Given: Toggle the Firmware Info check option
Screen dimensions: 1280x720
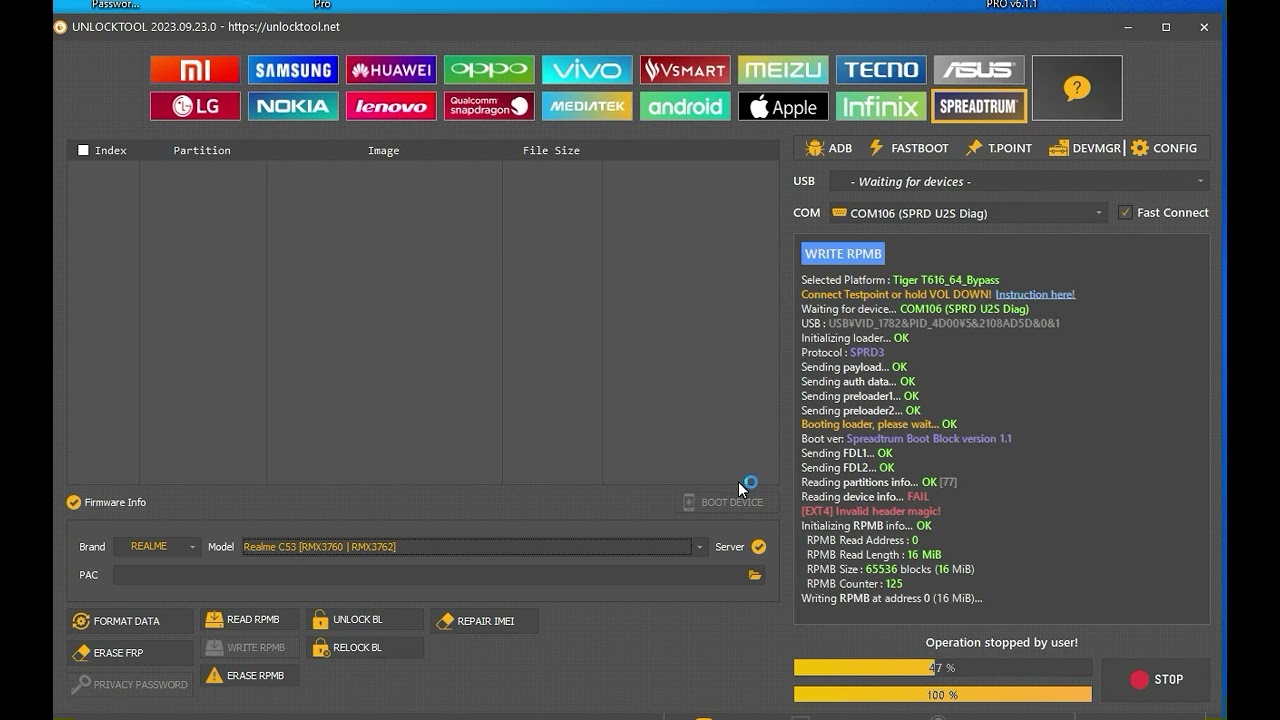Looking at the screenshot, I should pos(73,502).
